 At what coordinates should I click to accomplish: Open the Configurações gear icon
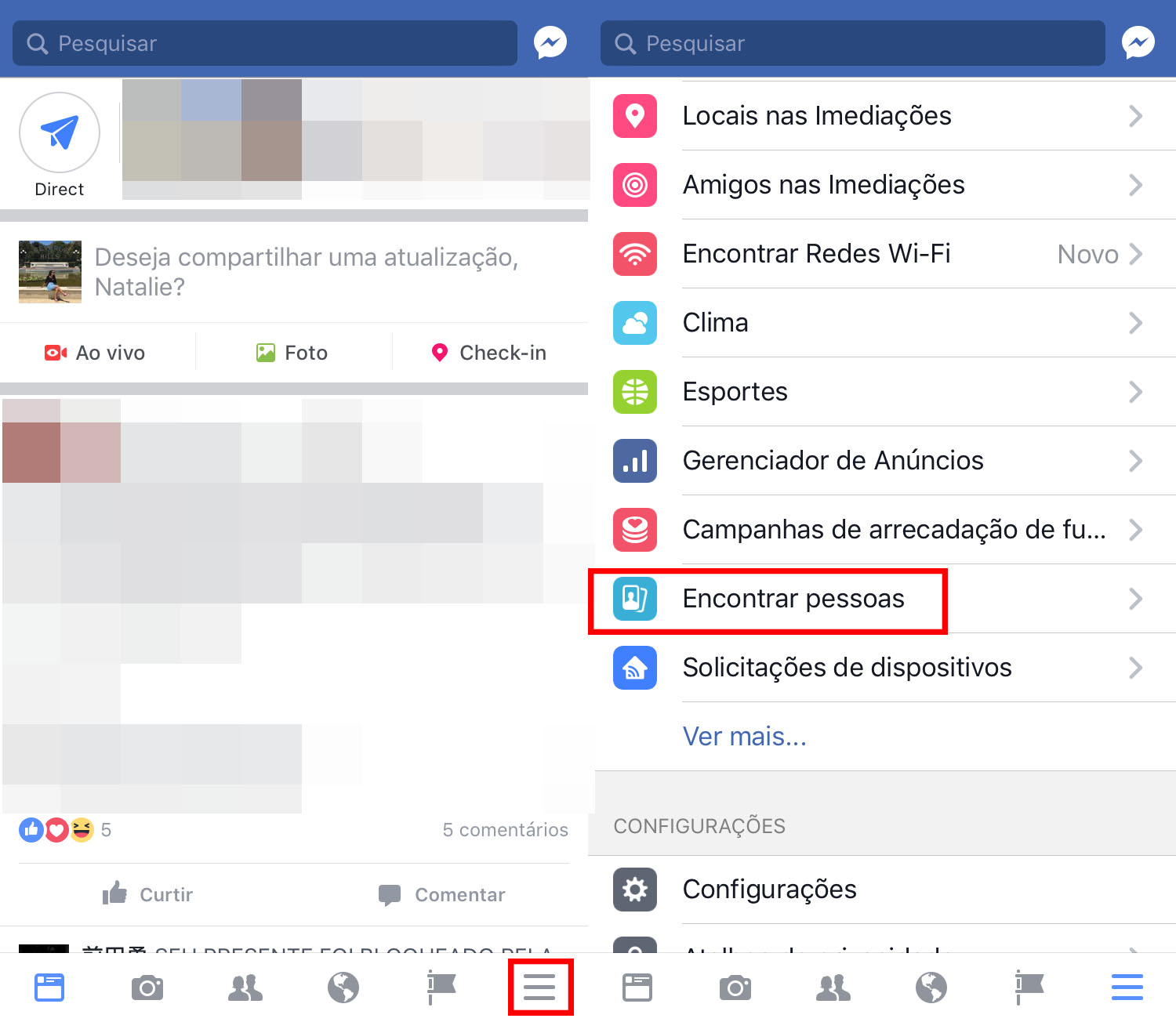(x=635, y=890)
